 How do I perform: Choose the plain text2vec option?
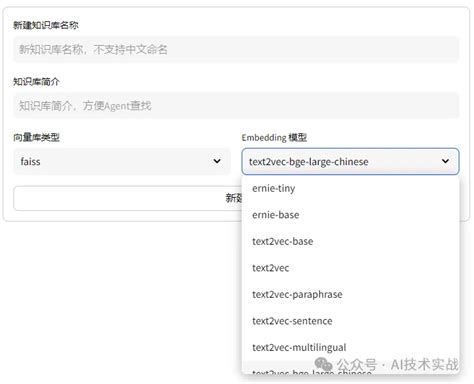click(x=350, y=268)
